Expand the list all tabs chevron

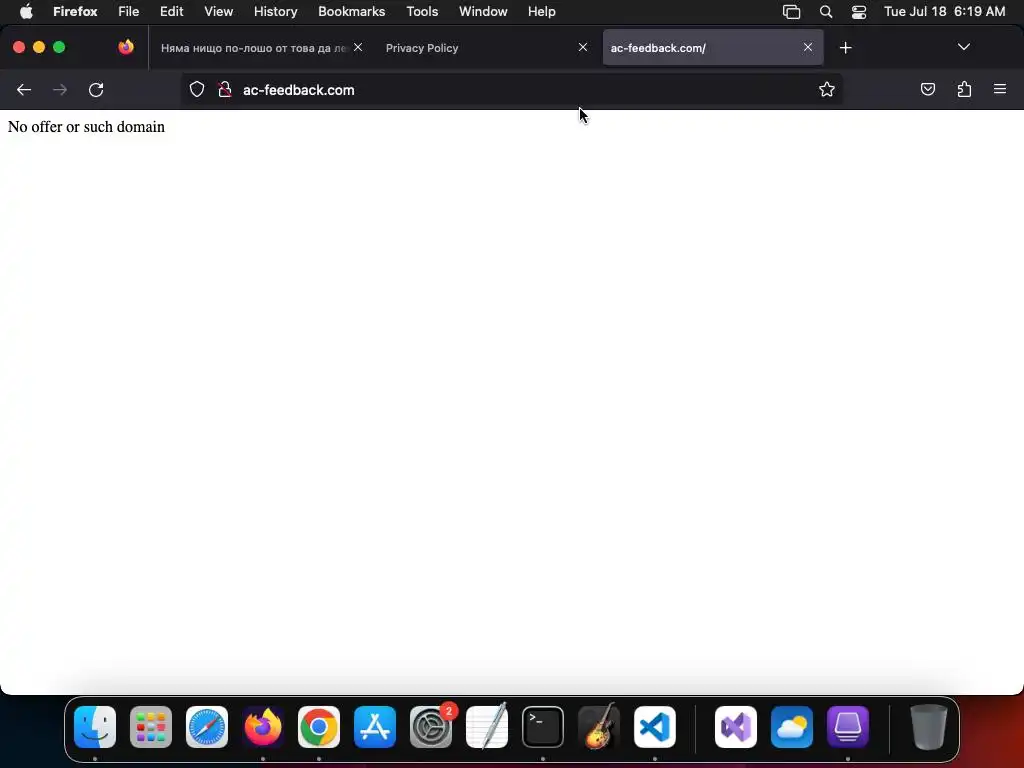click(x=964, y=47)
